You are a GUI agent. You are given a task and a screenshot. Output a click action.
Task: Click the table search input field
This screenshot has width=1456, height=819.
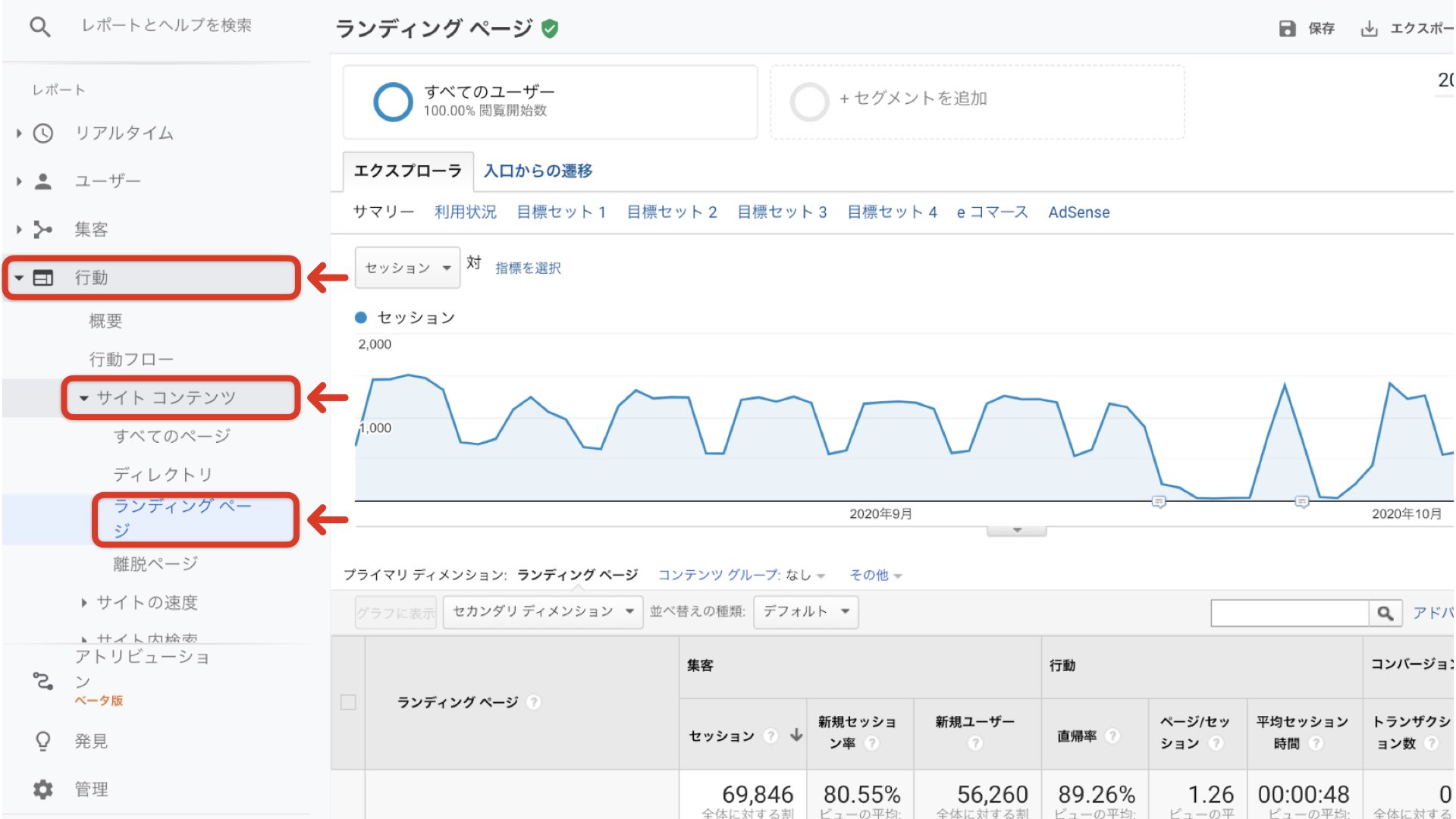(1290, 613)
